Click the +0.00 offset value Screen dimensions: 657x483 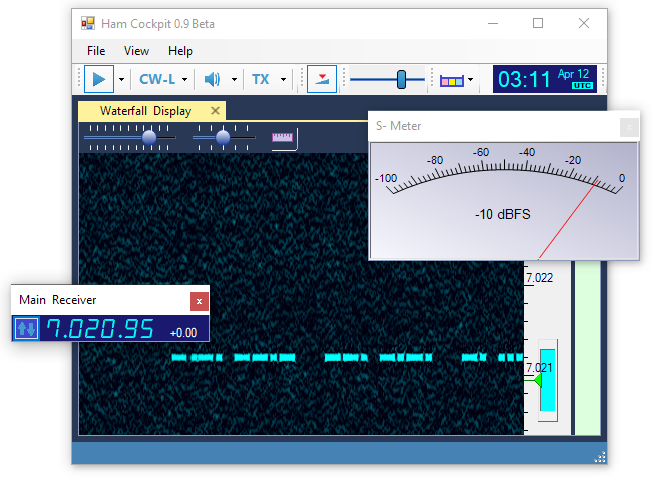(x=184, y=333)
